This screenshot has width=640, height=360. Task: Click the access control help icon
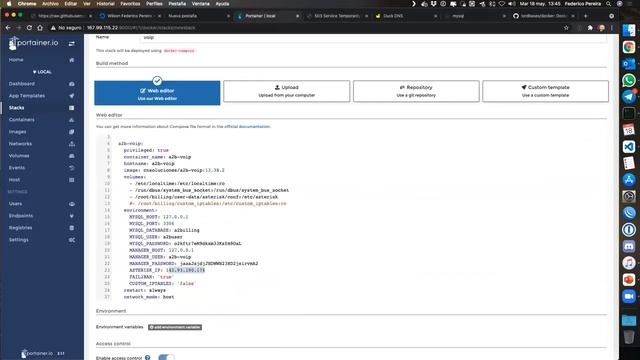pos(147,358)
